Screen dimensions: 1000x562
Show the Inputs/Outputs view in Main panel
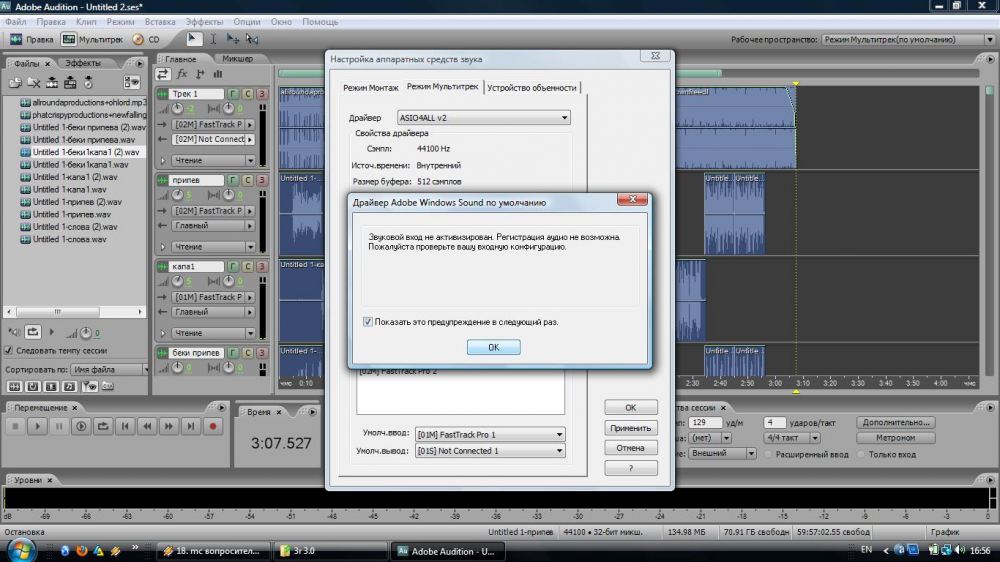coord(163,75)
